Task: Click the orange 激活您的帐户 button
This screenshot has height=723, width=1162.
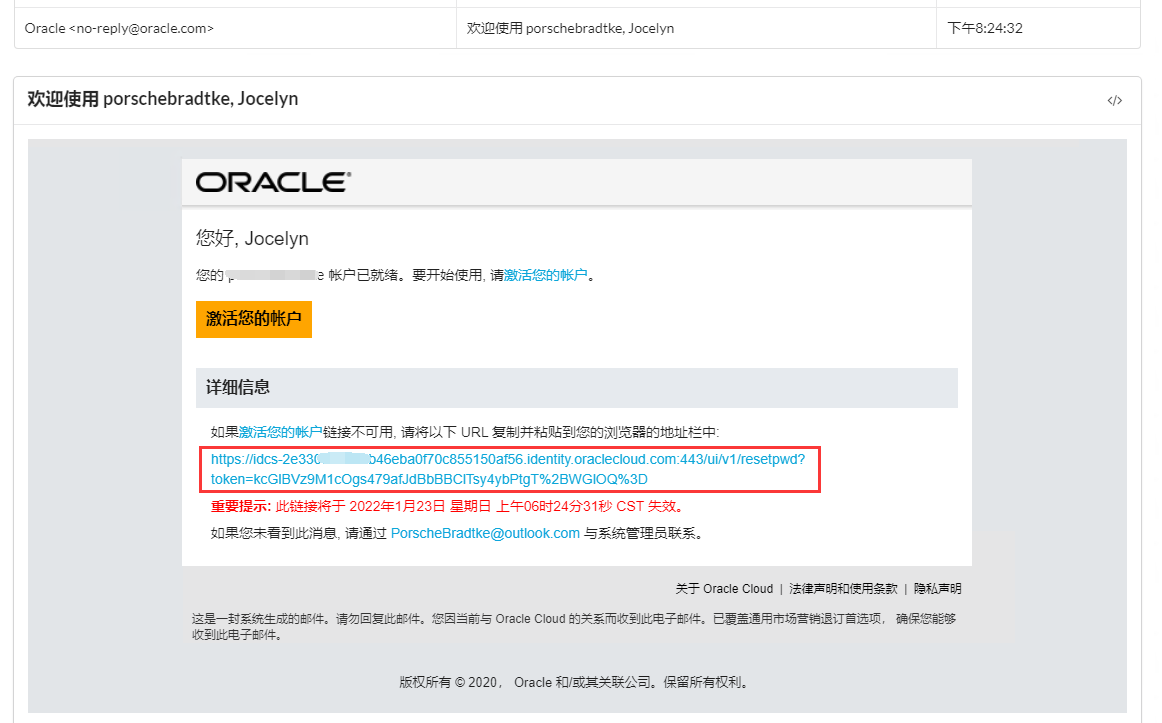Action: (253, 319)
